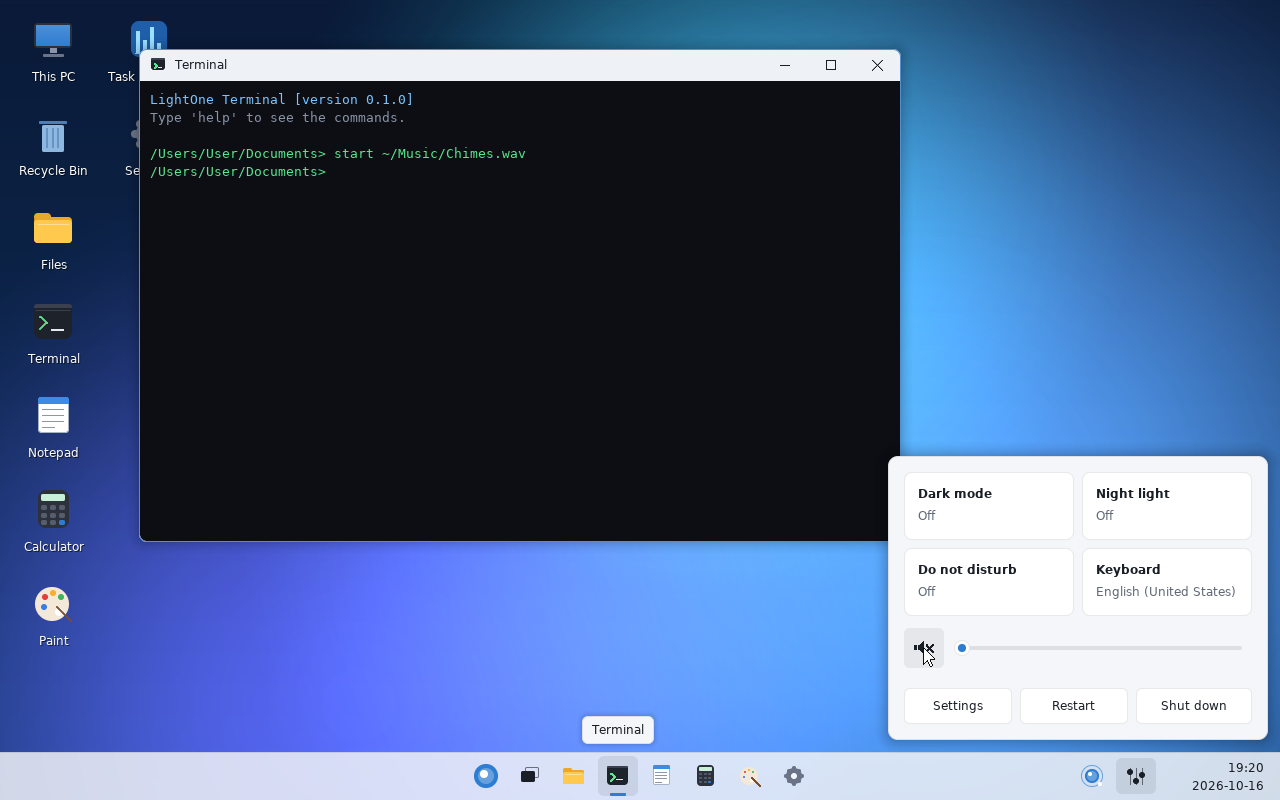Viewport: 1280px width, 800px height.
Task: Open the Start menu in taskbar
Action: (486, 776)
